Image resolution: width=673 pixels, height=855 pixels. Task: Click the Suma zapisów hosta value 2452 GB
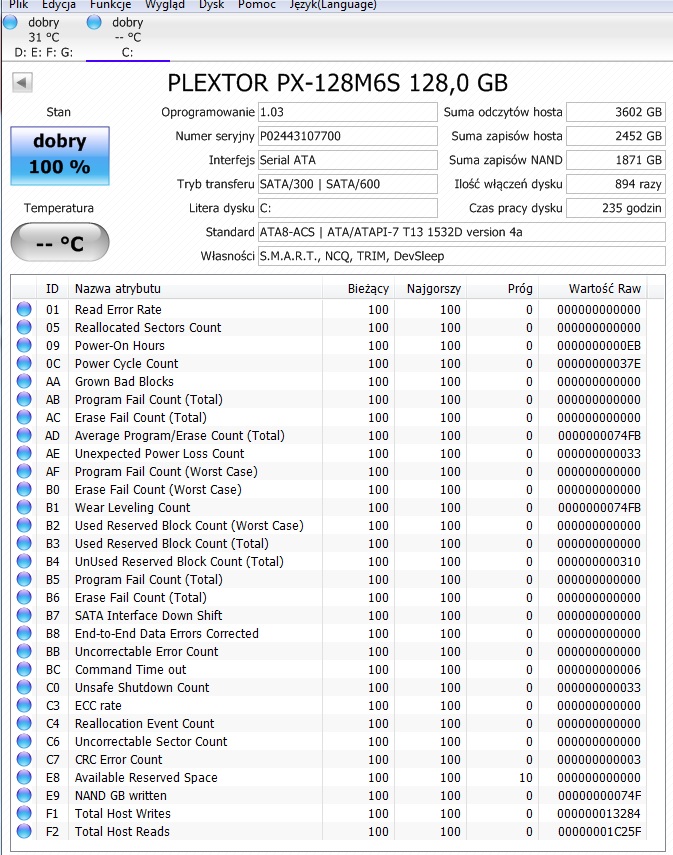click(x=616, y=136)
